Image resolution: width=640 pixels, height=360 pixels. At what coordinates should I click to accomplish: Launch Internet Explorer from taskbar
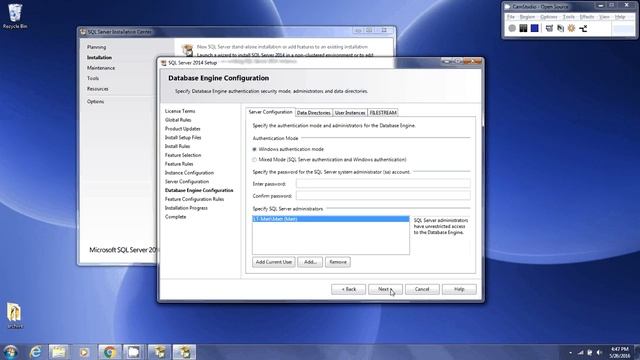(36, 351)
